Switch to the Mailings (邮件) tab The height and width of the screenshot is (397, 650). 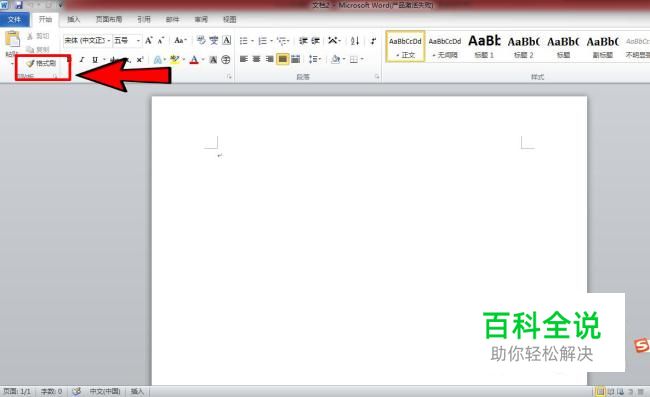pyautogui.click(x=172, y=19)
